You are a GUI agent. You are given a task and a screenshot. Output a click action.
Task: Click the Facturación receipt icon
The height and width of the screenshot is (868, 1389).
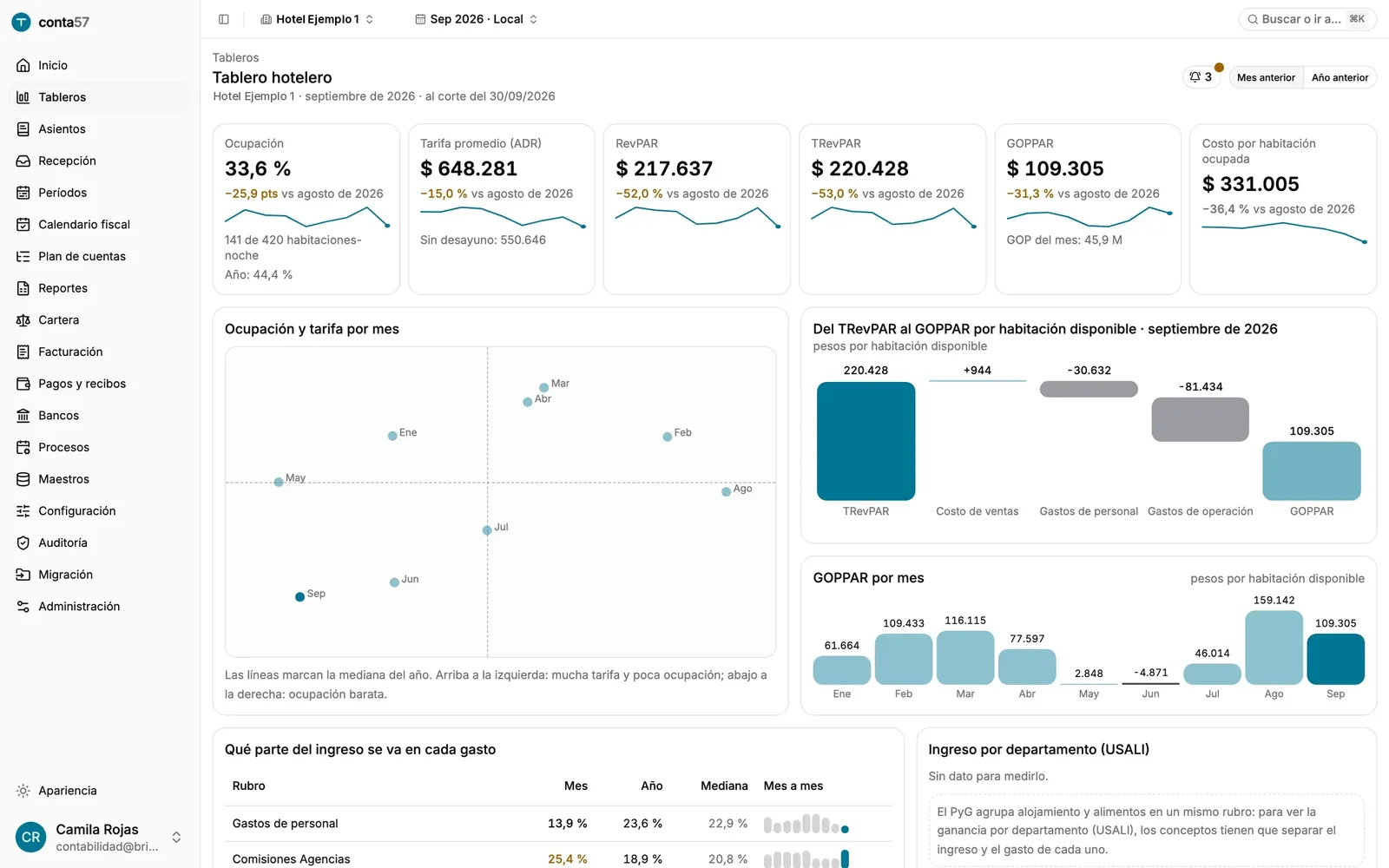coord(23,352)
